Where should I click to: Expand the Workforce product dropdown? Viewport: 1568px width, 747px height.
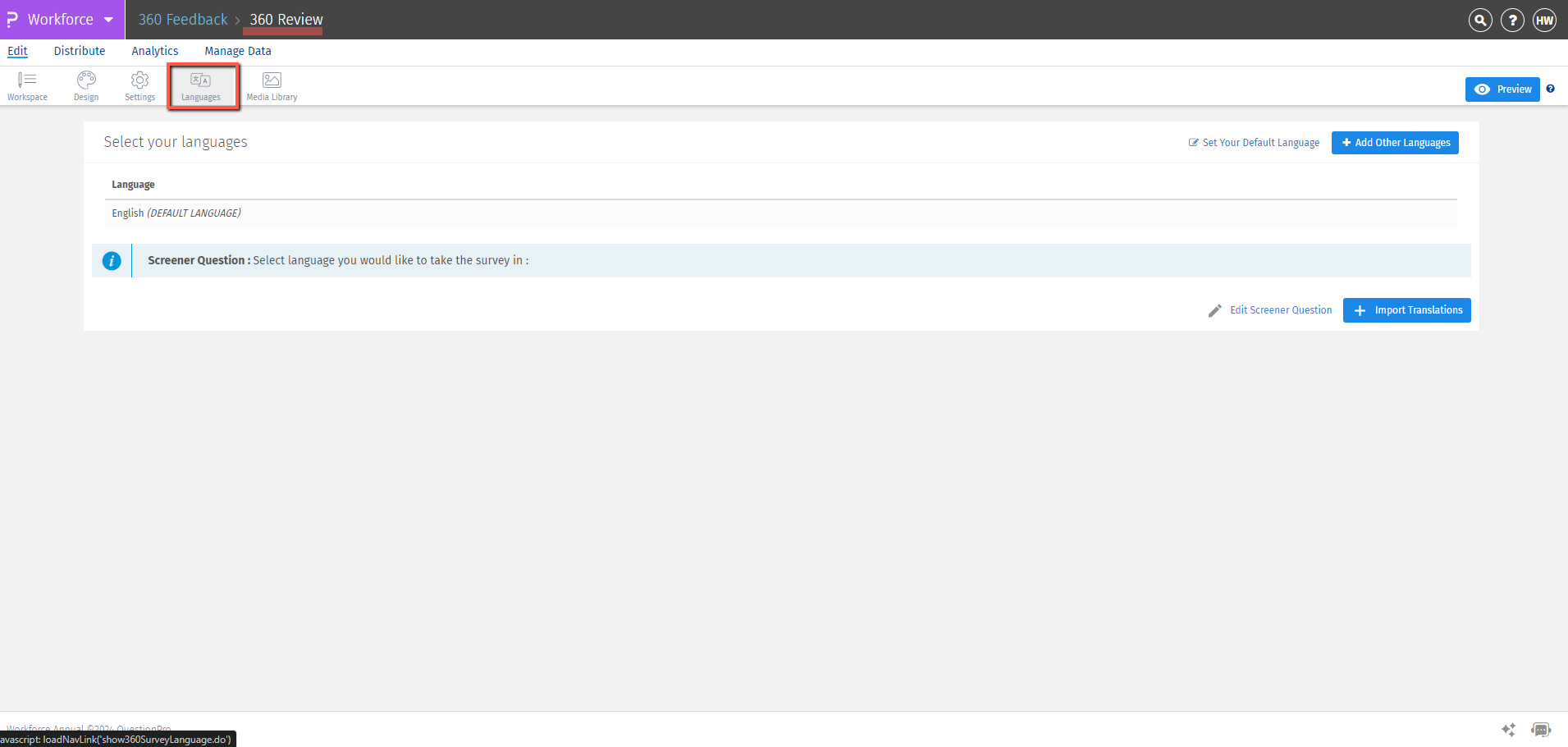tap(109, 19)
